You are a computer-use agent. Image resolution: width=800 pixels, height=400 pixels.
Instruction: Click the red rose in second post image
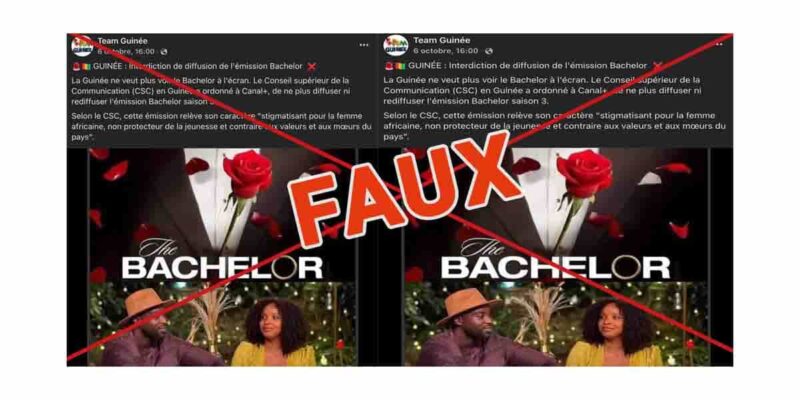(x=584, y=173)
